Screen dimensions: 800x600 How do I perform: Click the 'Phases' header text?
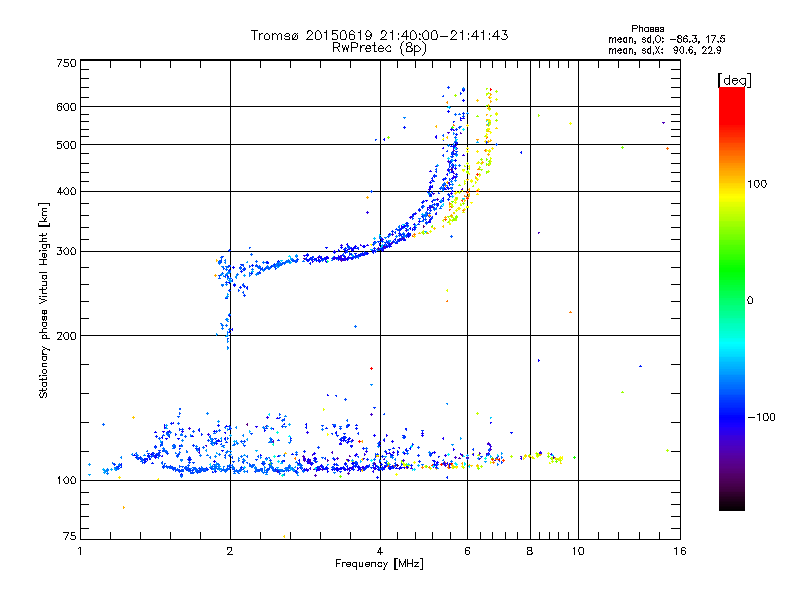[x=647, y=29]
